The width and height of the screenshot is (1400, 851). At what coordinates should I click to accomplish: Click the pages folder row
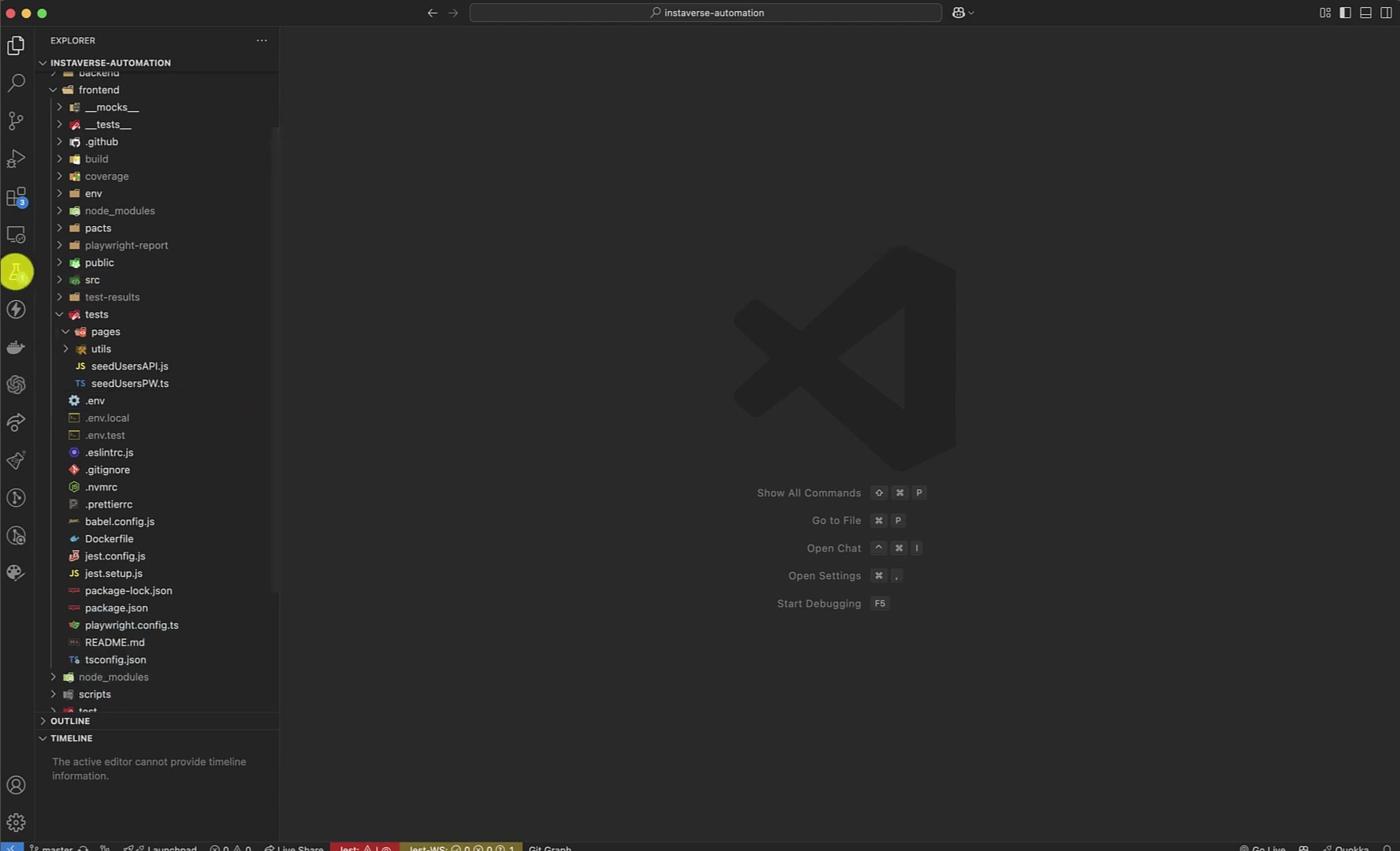click(x=158, y=332)
